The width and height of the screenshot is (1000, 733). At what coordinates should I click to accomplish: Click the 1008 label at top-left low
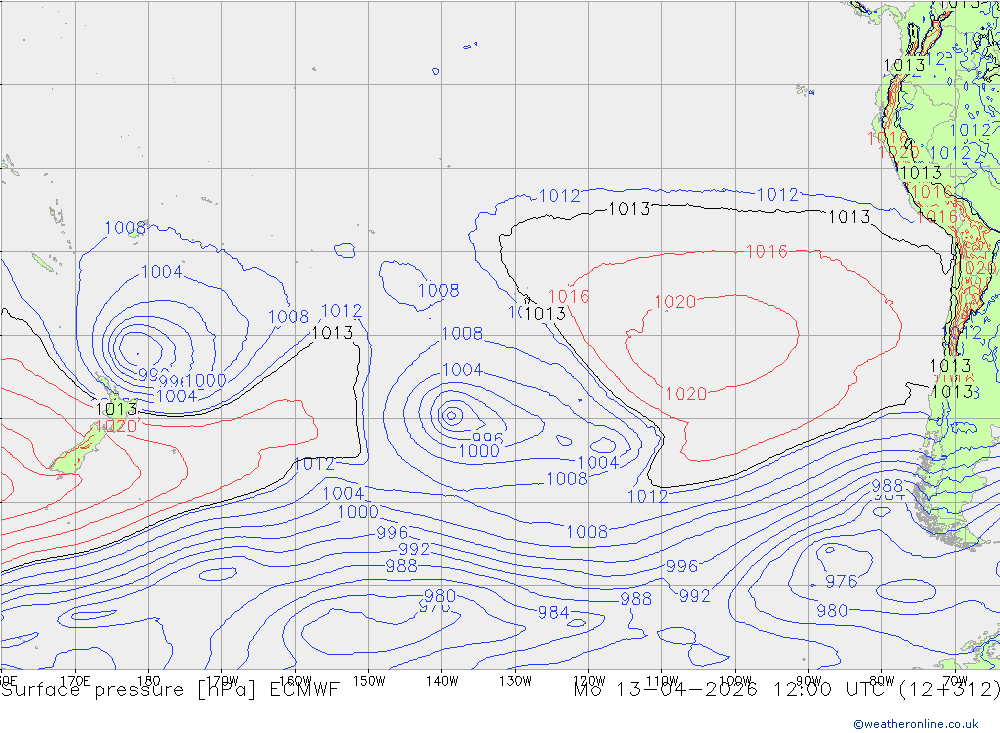coord(125,228)
